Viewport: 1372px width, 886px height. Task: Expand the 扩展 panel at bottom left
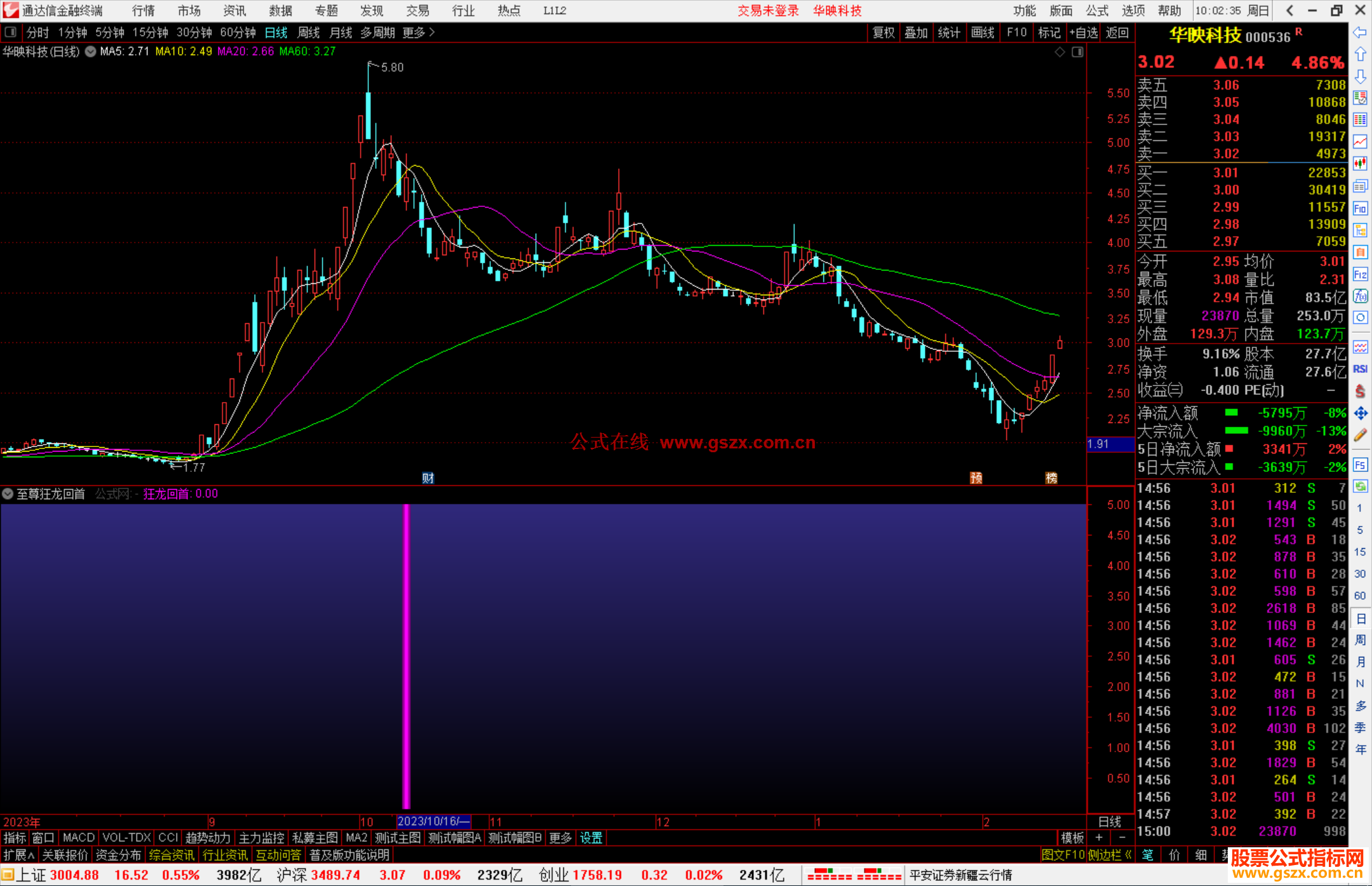coord(18,855)
